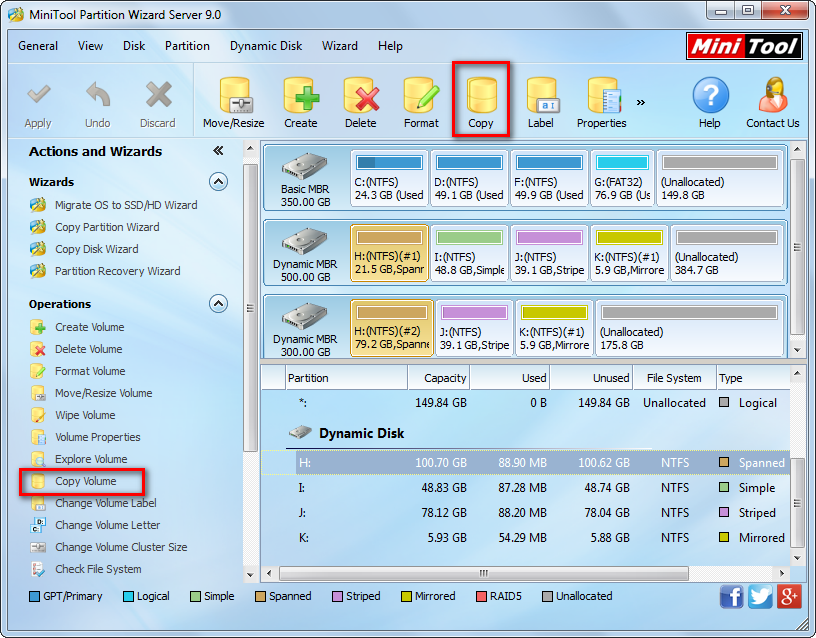Collapse the Operations section
The image size is (816, 638).
pyautogui.click(x=218, y=303)
